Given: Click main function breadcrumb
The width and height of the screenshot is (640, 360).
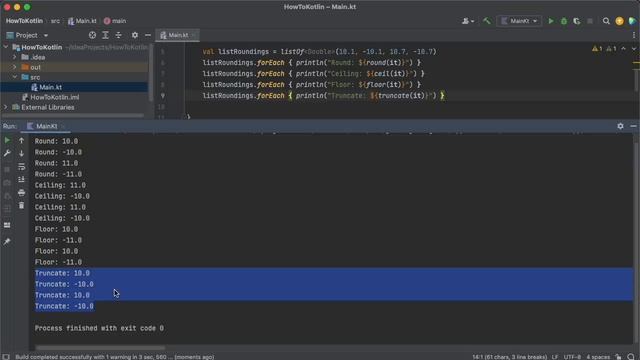Looking at the screenshot, I should pyautogui.click(x=115, y=21).
